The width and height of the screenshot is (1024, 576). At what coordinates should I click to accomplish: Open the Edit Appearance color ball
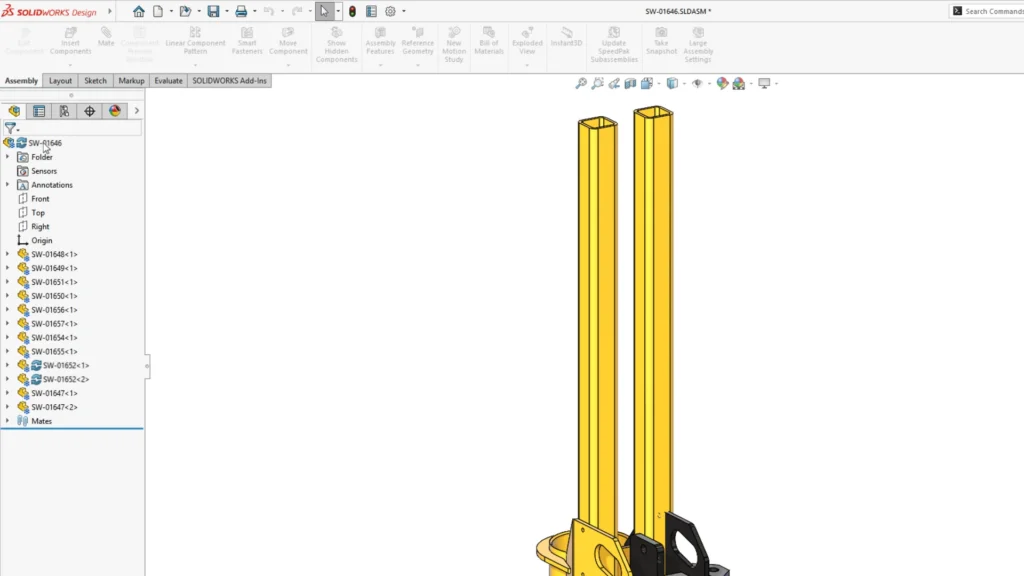[722, 84]
